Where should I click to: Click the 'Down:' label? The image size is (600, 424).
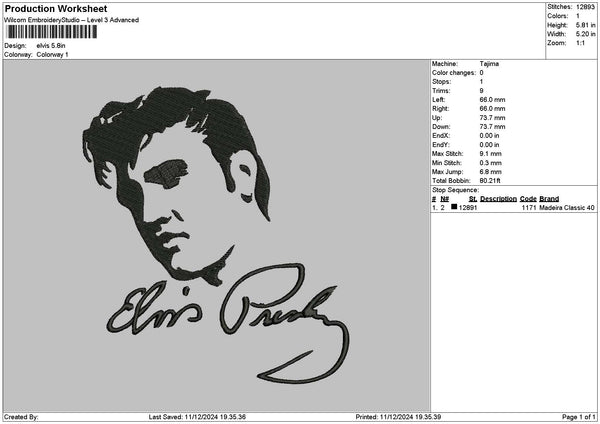click(441, 127)
